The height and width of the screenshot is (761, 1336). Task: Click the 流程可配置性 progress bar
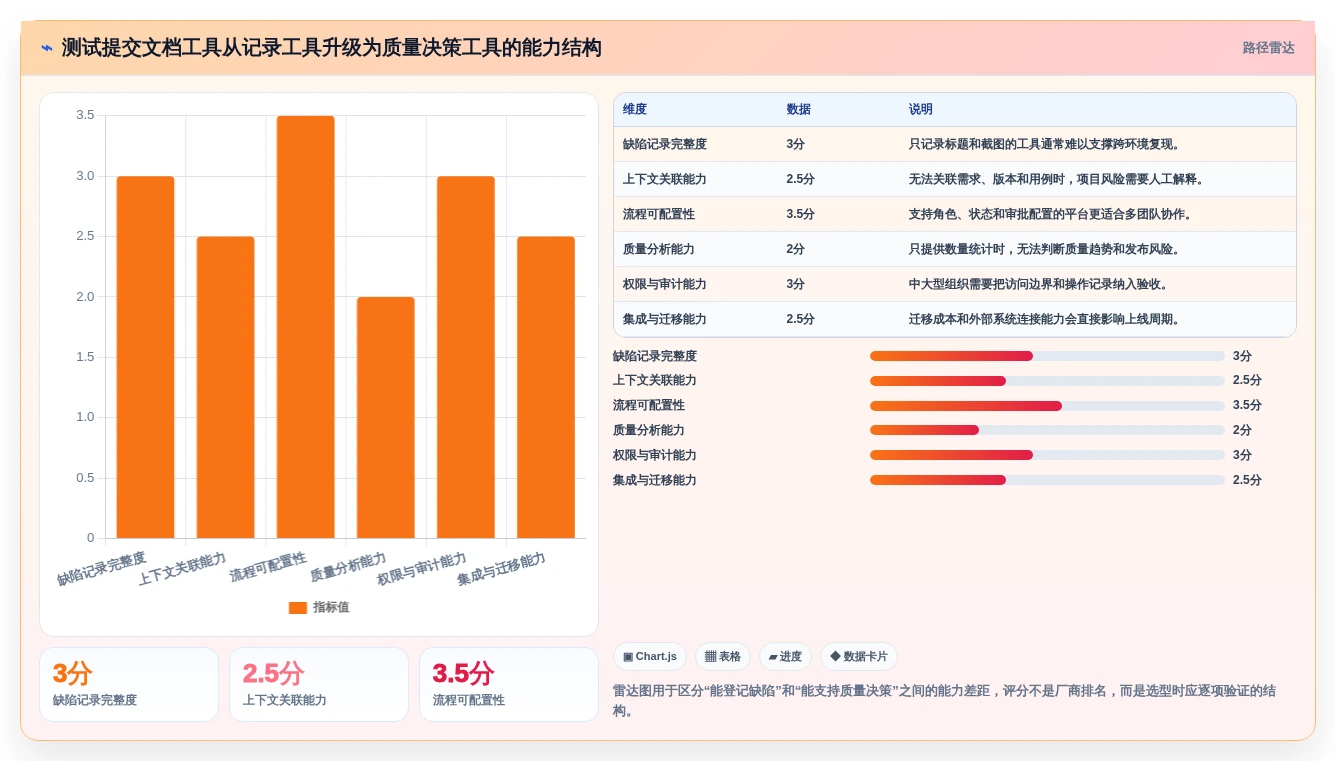[x=1047, y=406]
